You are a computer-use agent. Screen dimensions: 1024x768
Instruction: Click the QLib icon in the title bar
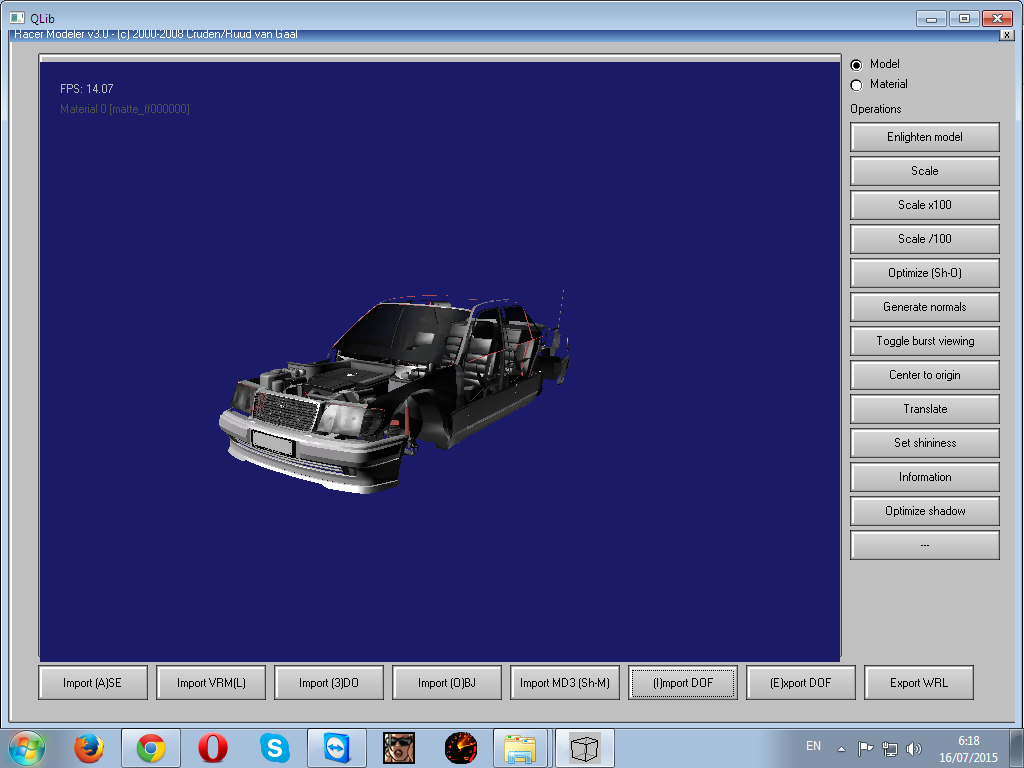point(17,18)
